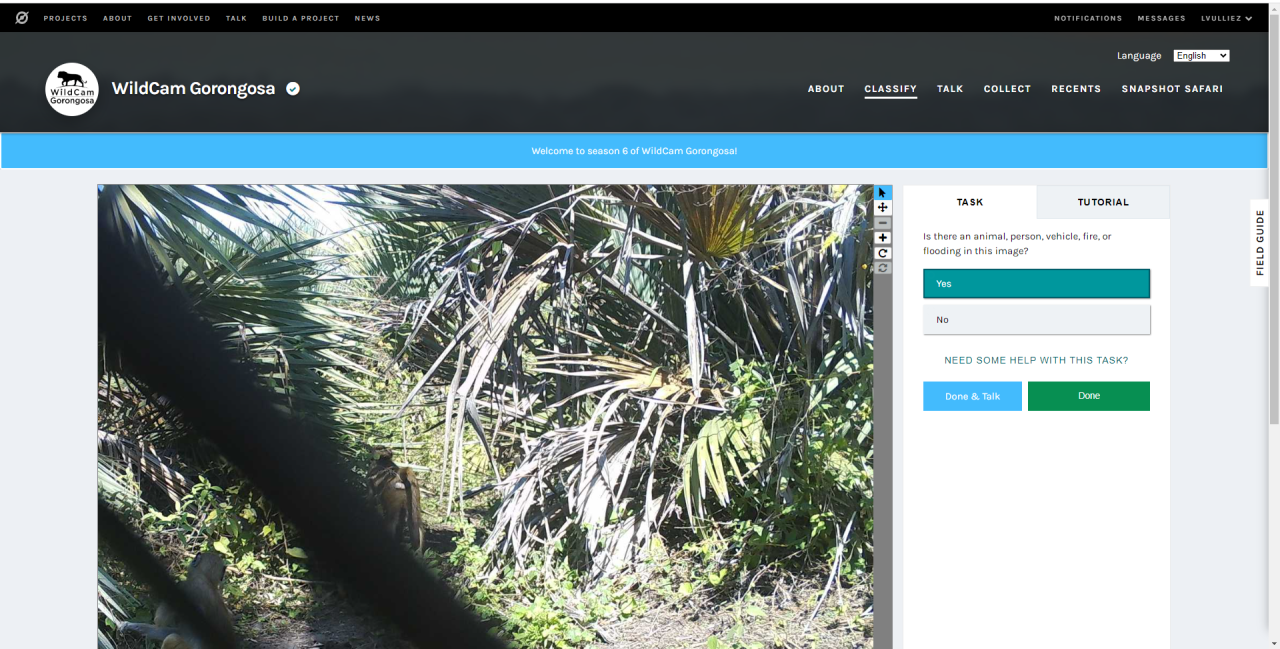Switch to the Tutorial tab
Screen dimensions: 1280x649
click(1103, 202)
